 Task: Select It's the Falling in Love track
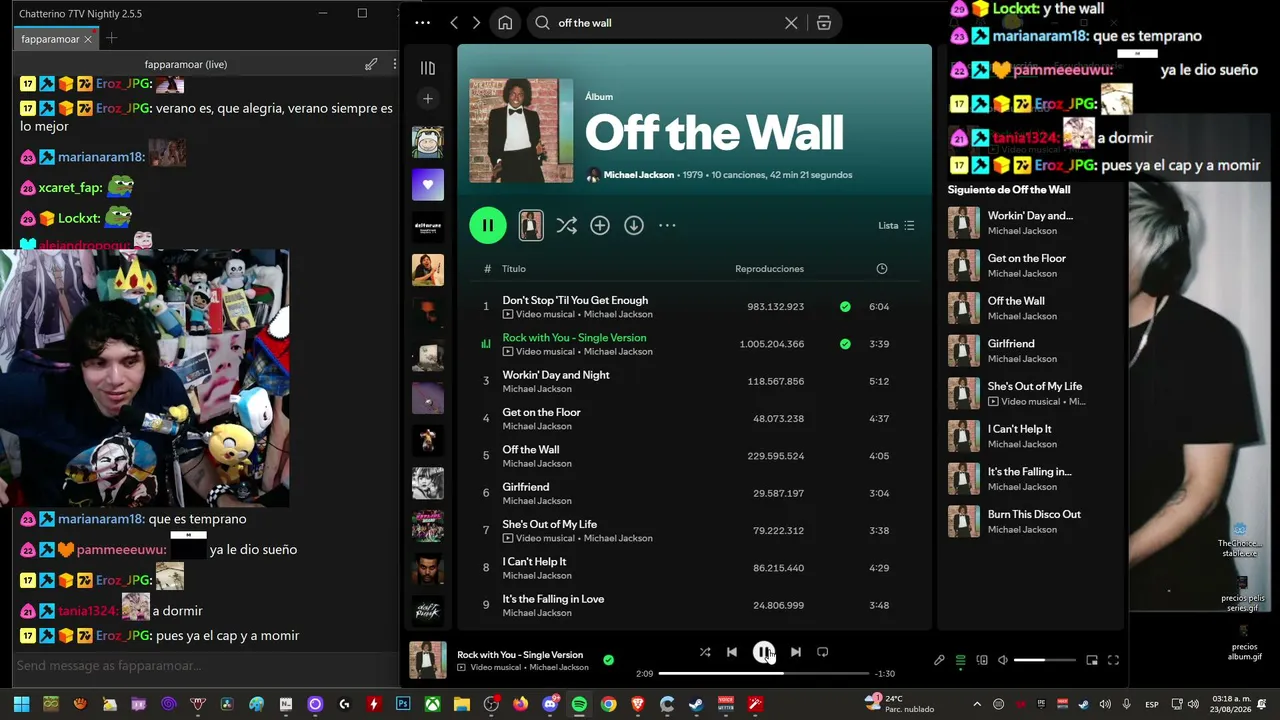click(x=553, y=599)
